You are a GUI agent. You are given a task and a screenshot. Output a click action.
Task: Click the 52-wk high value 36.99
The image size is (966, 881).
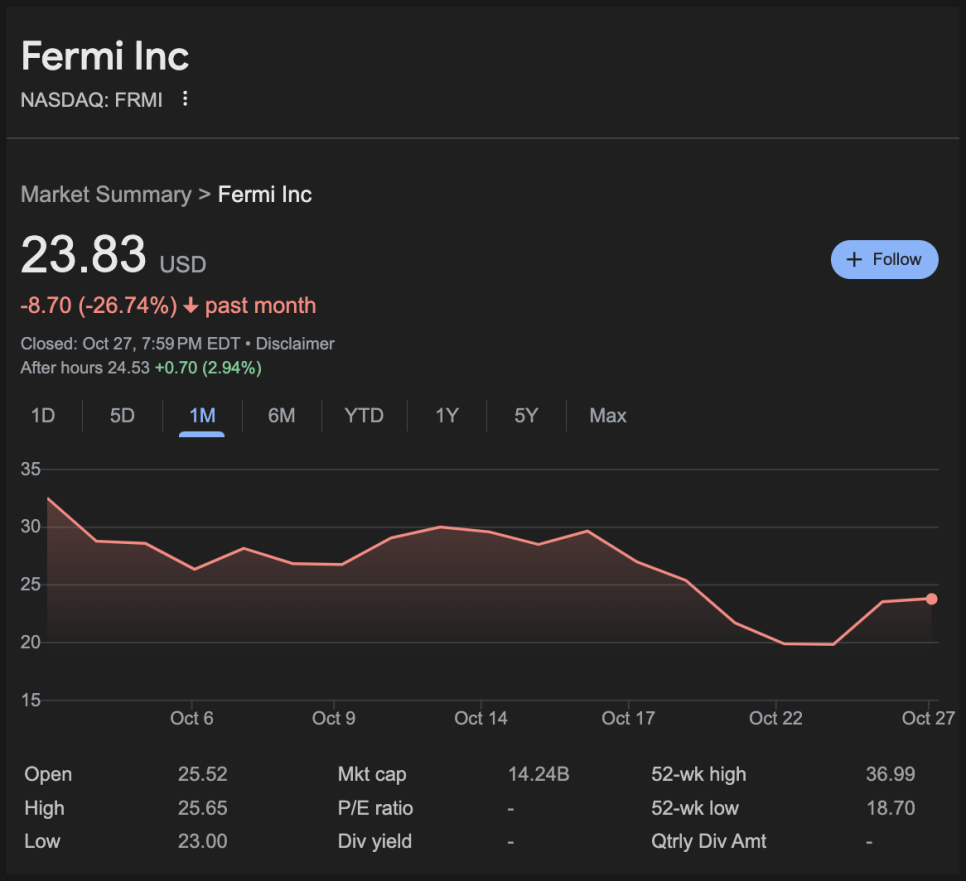click(890, 774)
